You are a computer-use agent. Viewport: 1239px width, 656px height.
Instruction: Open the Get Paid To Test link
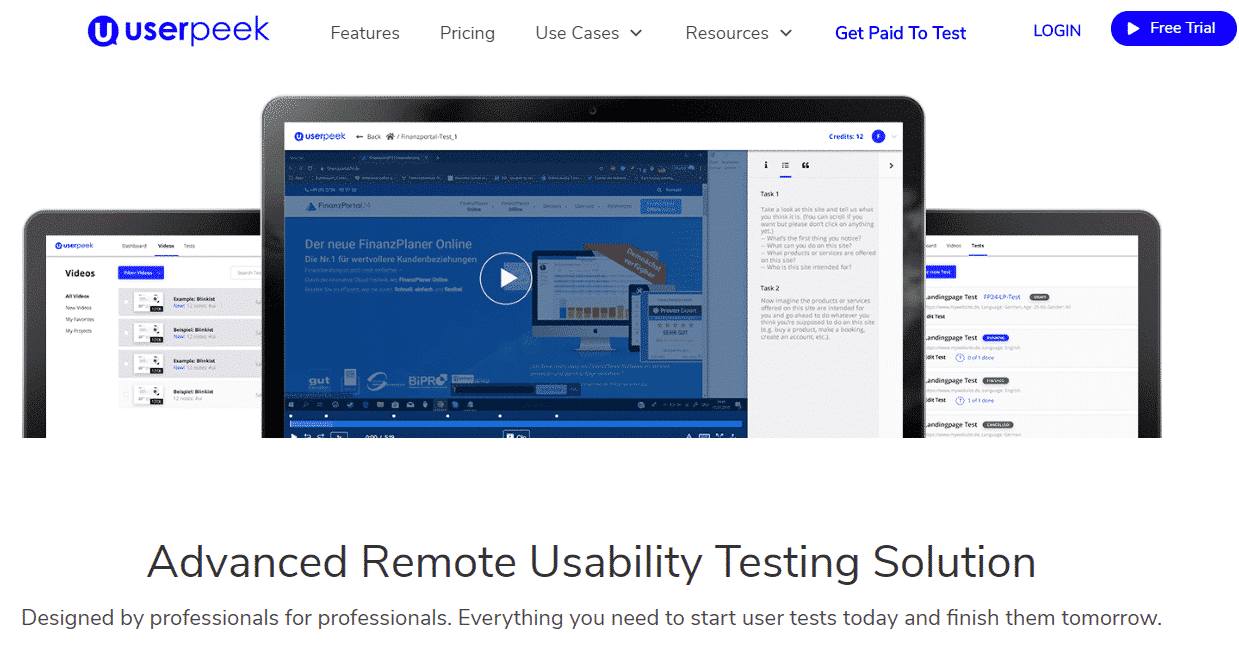pos(900,33)
